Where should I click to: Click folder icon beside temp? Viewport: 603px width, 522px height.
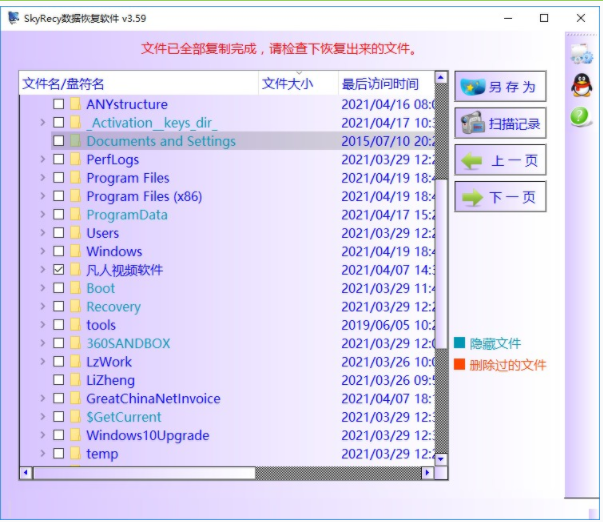coord(75,453)
